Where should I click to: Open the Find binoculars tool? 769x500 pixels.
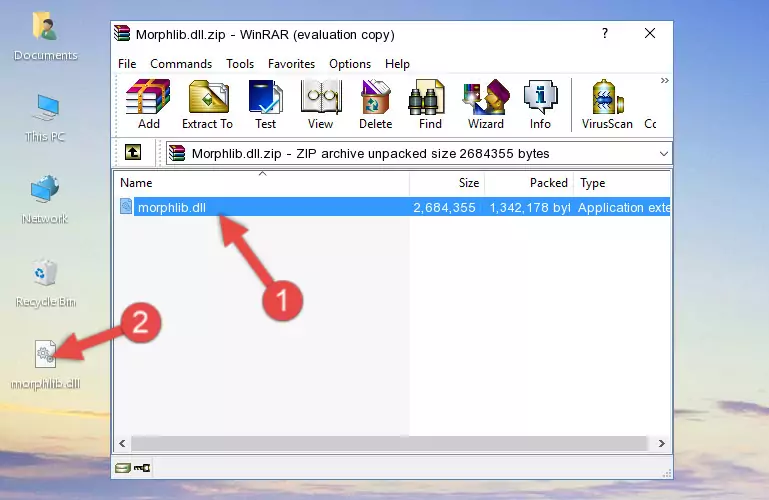coord(430,104)
